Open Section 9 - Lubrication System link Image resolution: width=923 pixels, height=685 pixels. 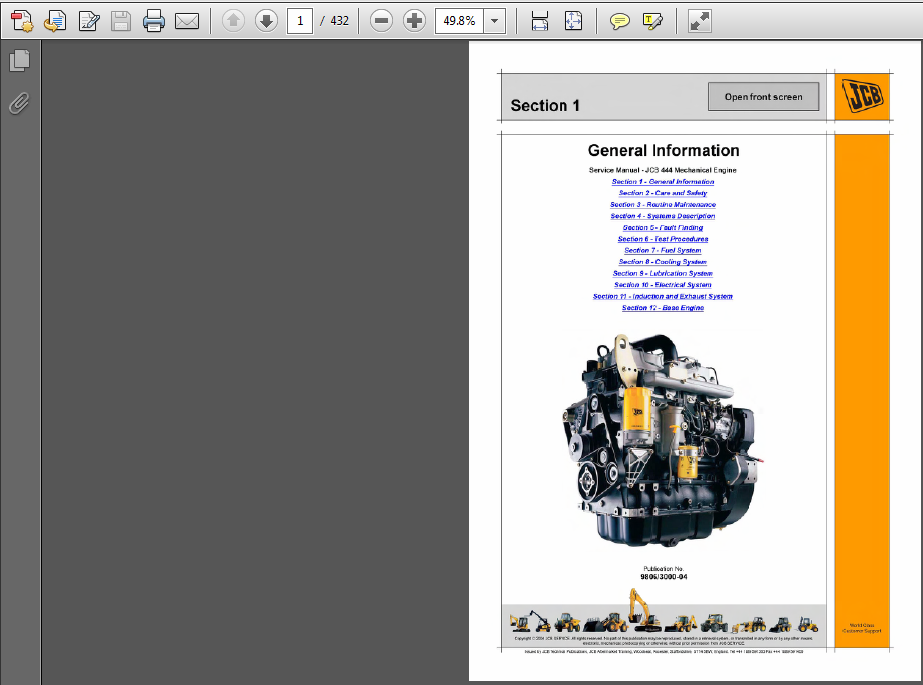(663, 273)
